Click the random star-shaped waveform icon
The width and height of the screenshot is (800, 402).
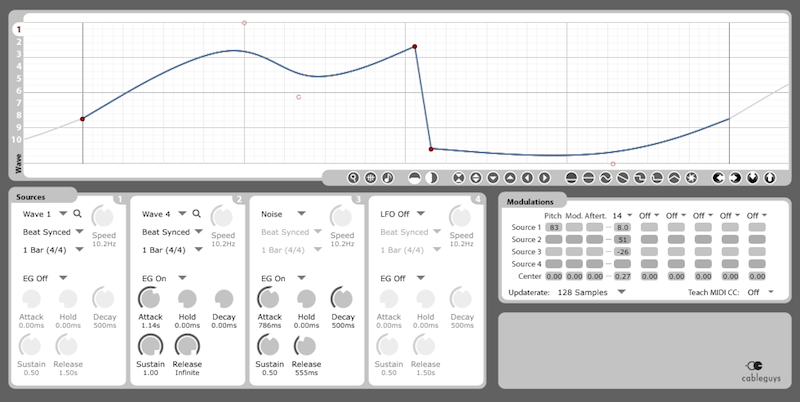(691, 178)
